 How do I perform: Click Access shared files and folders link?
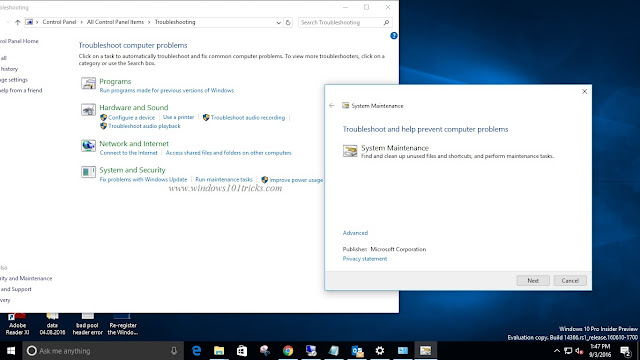(229, 153)
